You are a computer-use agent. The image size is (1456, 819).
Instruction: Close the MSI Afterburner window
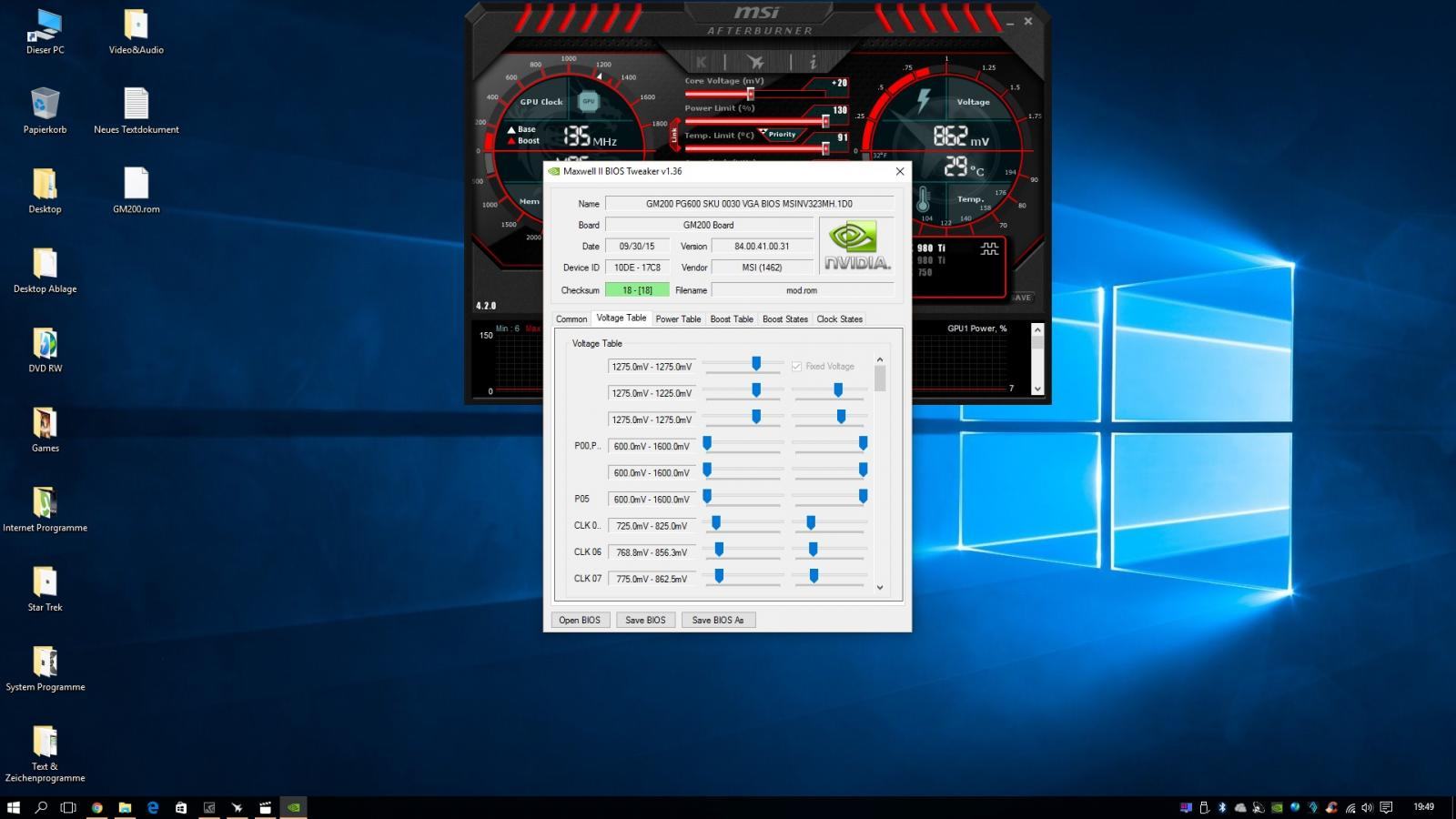pyautogui.click(x=1027, y=21)
